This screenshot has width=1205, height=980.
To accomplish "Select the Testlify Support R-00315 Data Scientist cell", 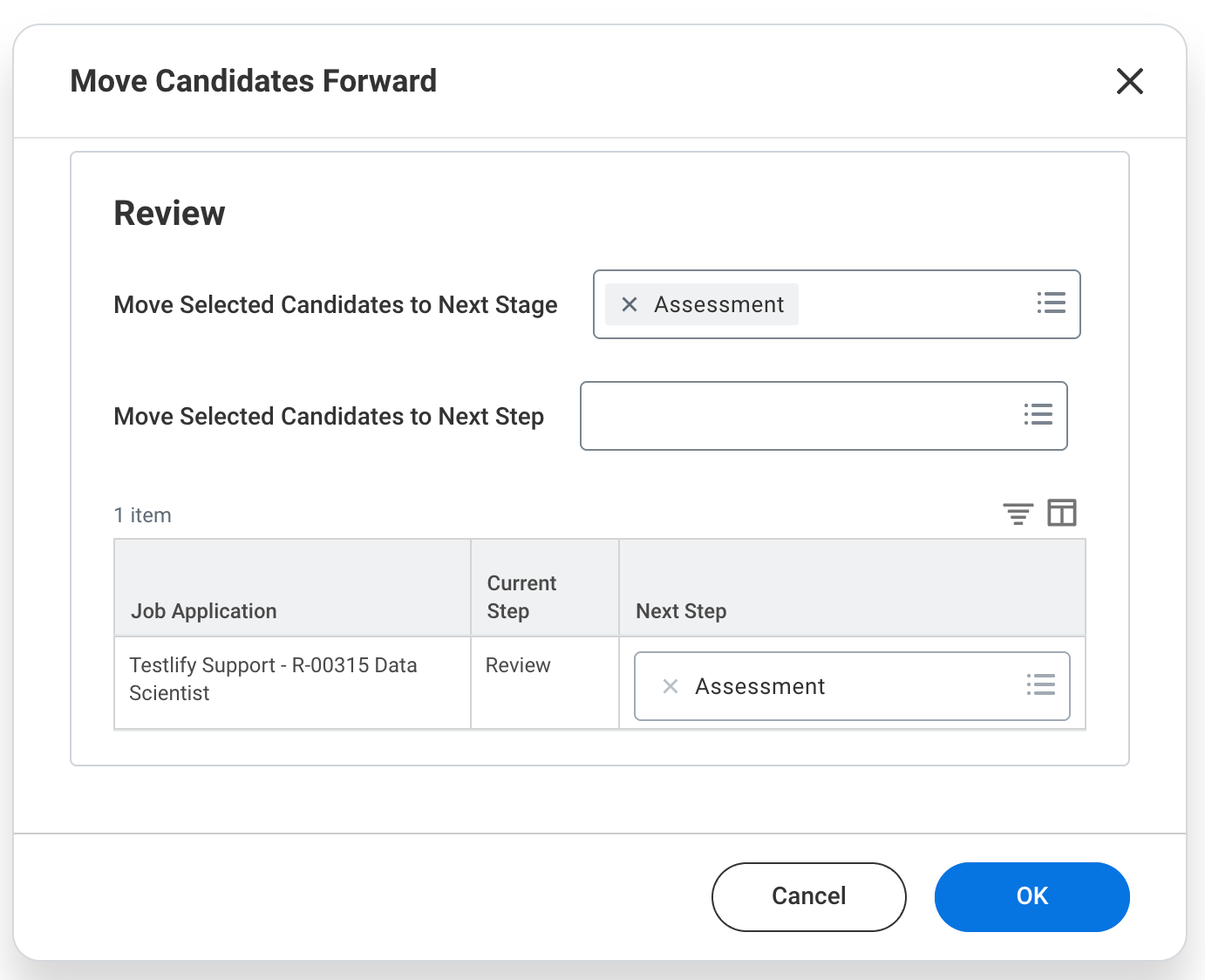I will (x=273, y=679).
